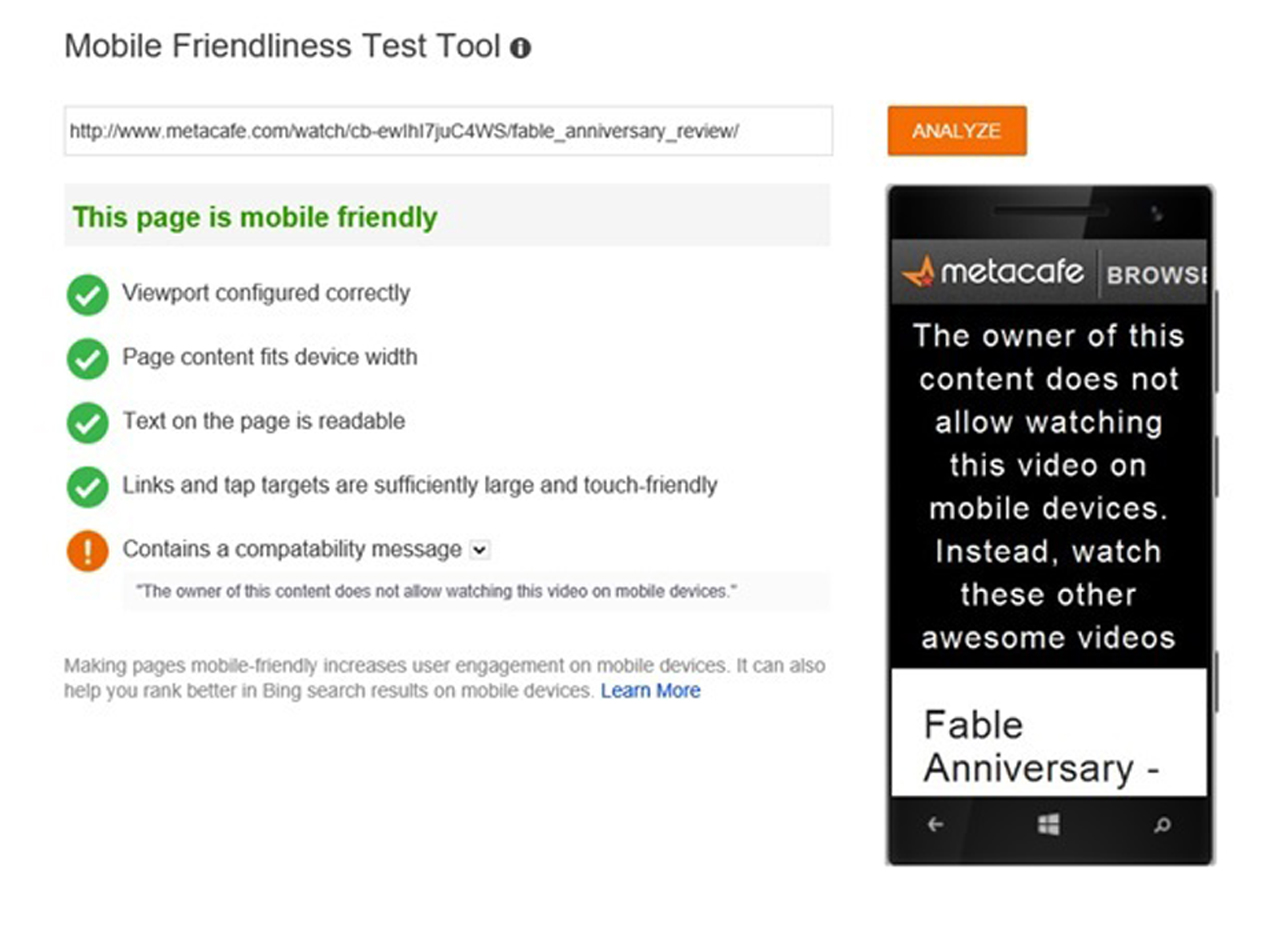This screenshot has width=1271, height=929.
Task: Collapse the compatibility message dropdown arrow
Action: point(480,549)
